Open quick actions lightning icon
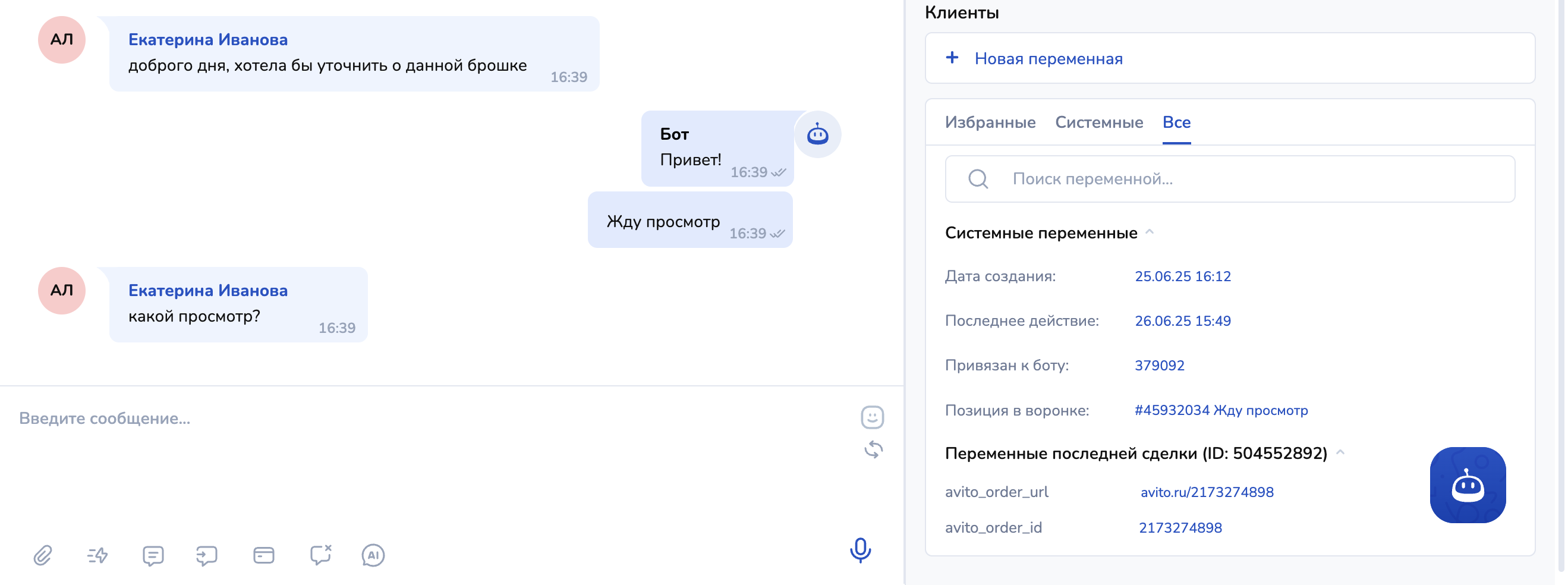The height and width of the screenshot is (585, 1568). click(x=97, y=555)
